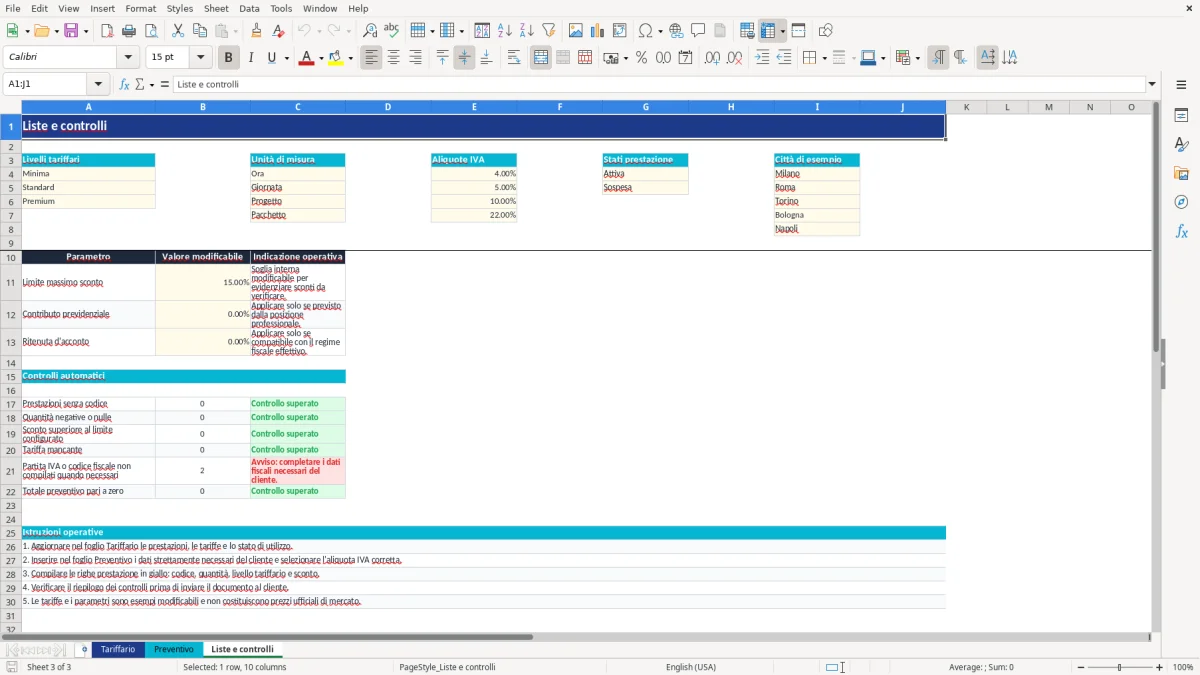Toggle Align Left
Image resolution: width=1200 pixels, height=675 pixels.
(x=371, y=58)
